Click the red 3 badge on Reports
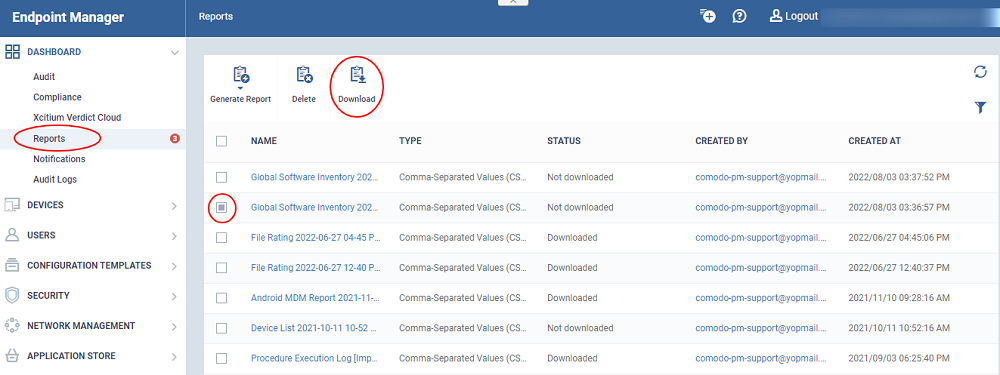The height and width of the screenshot is (375, 1000). (x=175, y=138)
